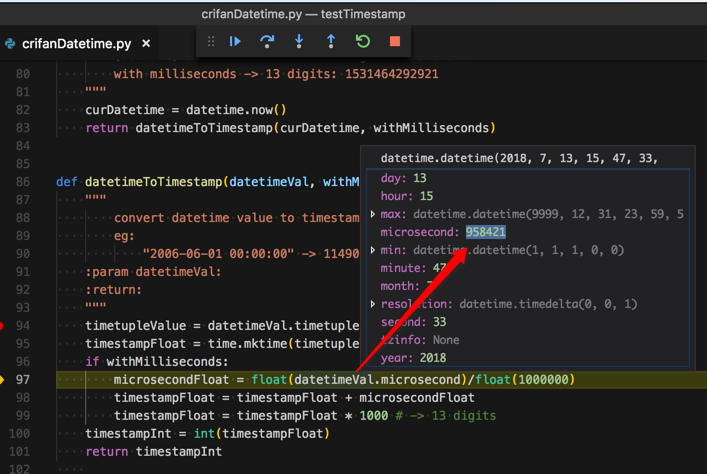Click the Python file icon on the tab

click(10, 44)
